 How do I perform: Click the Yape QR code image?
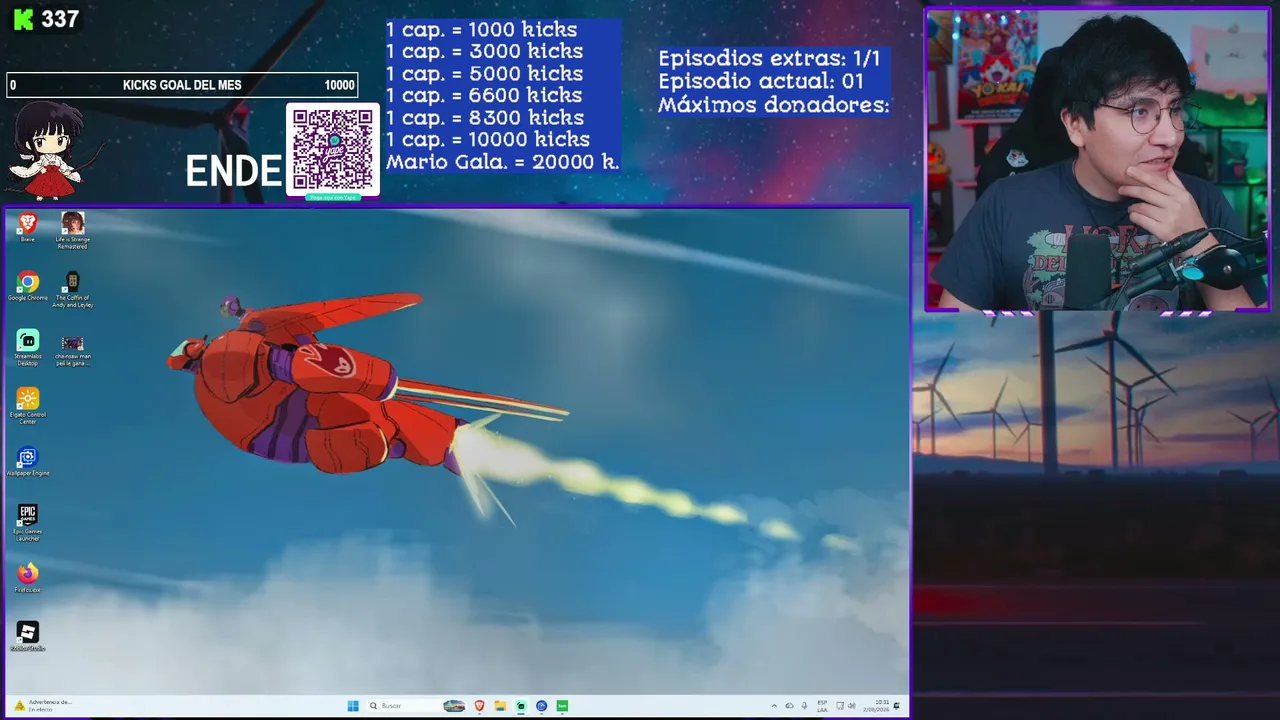pos(333,149)
